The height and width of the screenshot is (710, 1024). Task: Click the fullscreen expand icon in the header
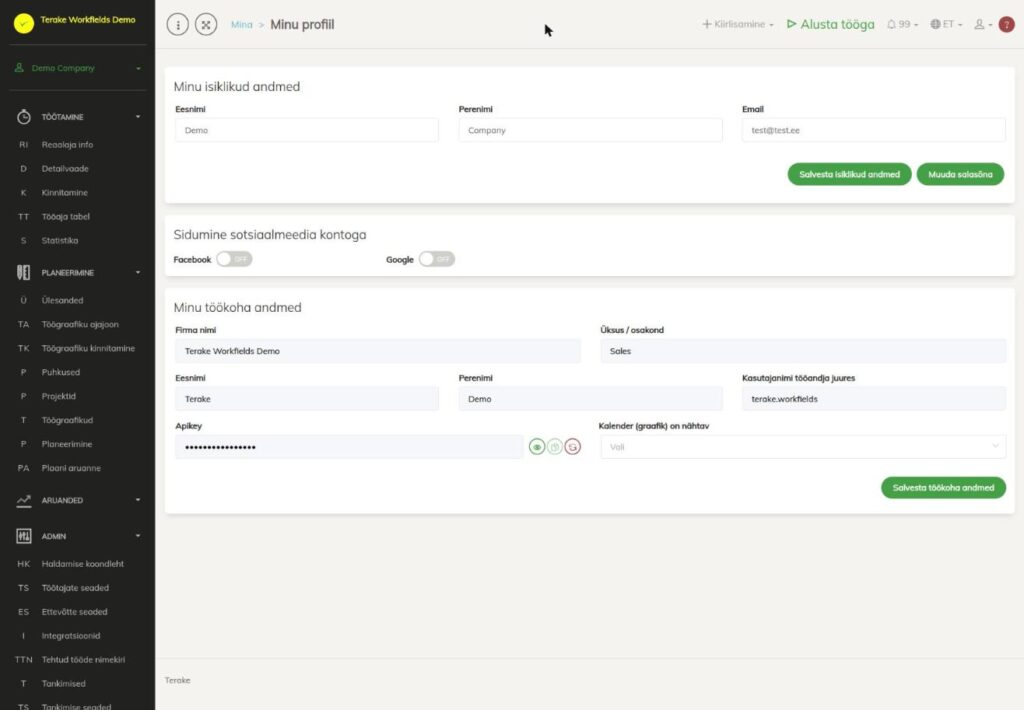pyautogui.click(x=206, y=25)
